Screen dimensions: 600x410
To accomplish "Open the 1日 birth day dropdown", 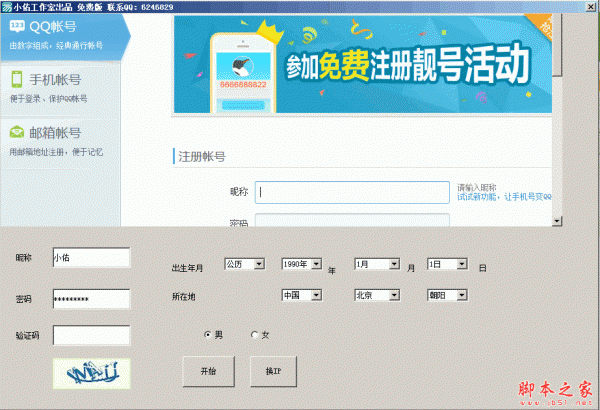I will coord(447,264).
